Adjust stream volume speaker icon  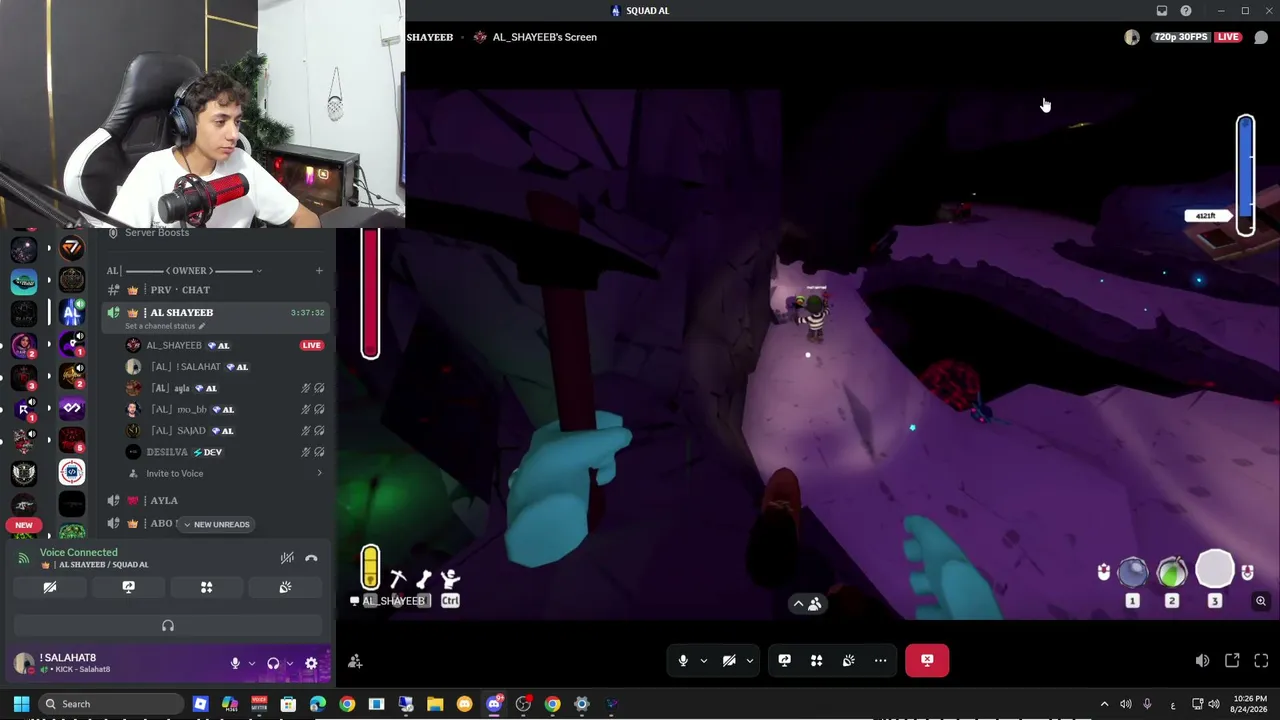pos(1202,661)
